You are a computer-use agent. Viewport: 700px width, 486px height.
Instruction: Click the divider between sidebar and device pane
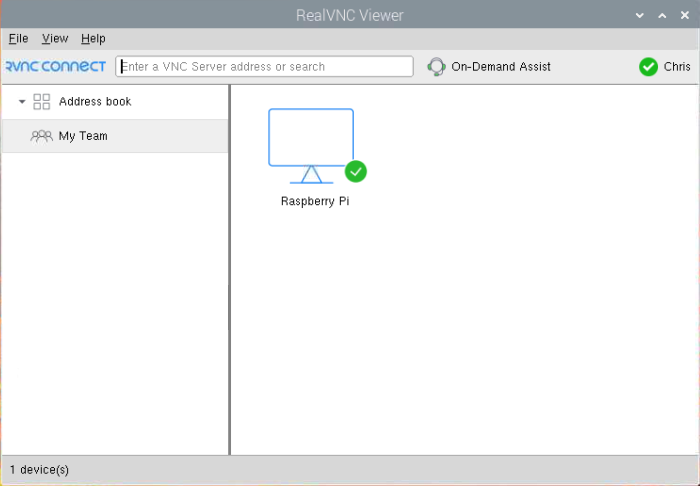[230, 270]
